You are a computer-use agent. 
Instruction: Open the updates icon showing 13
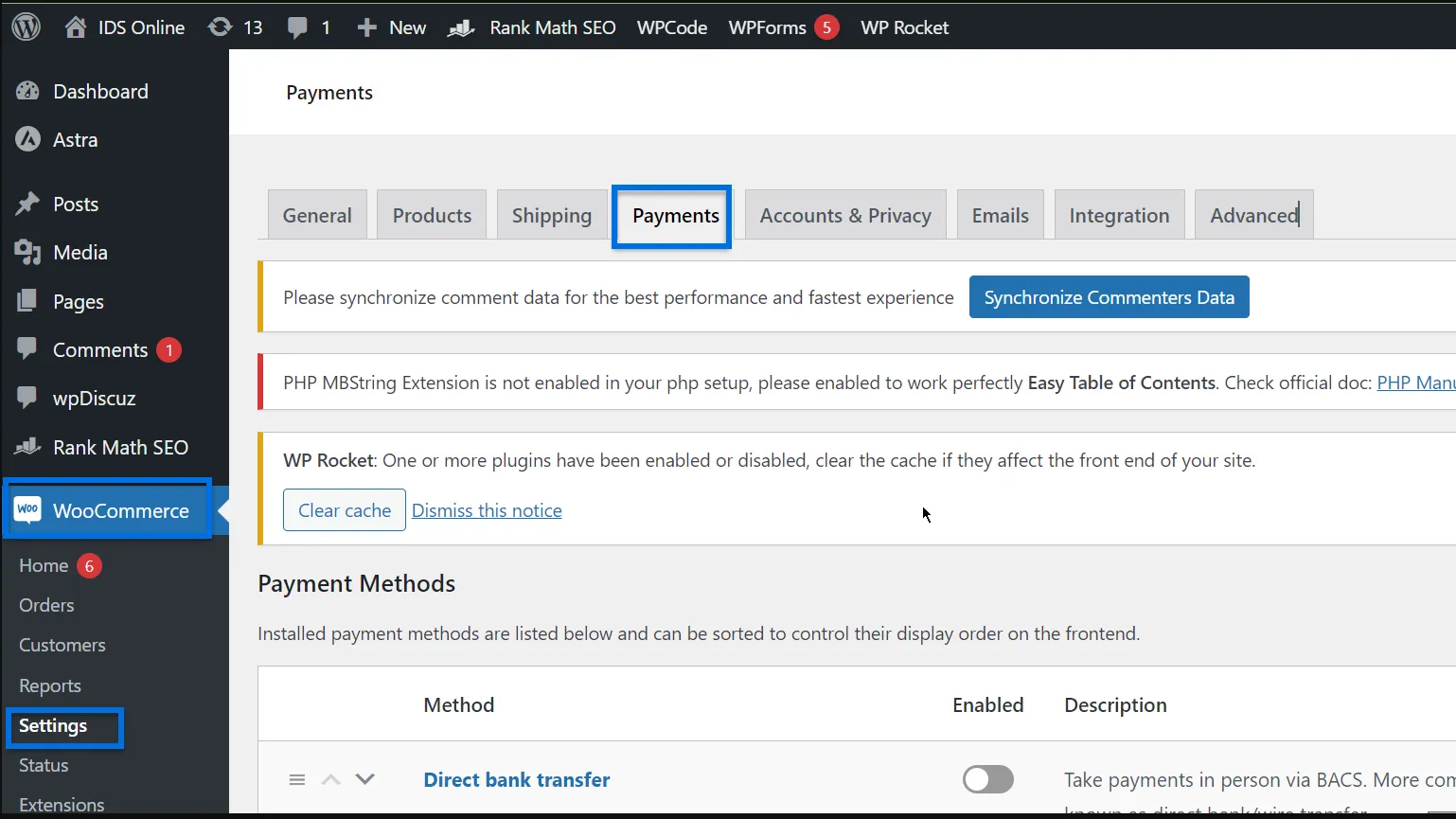click(x=220, y=27)
